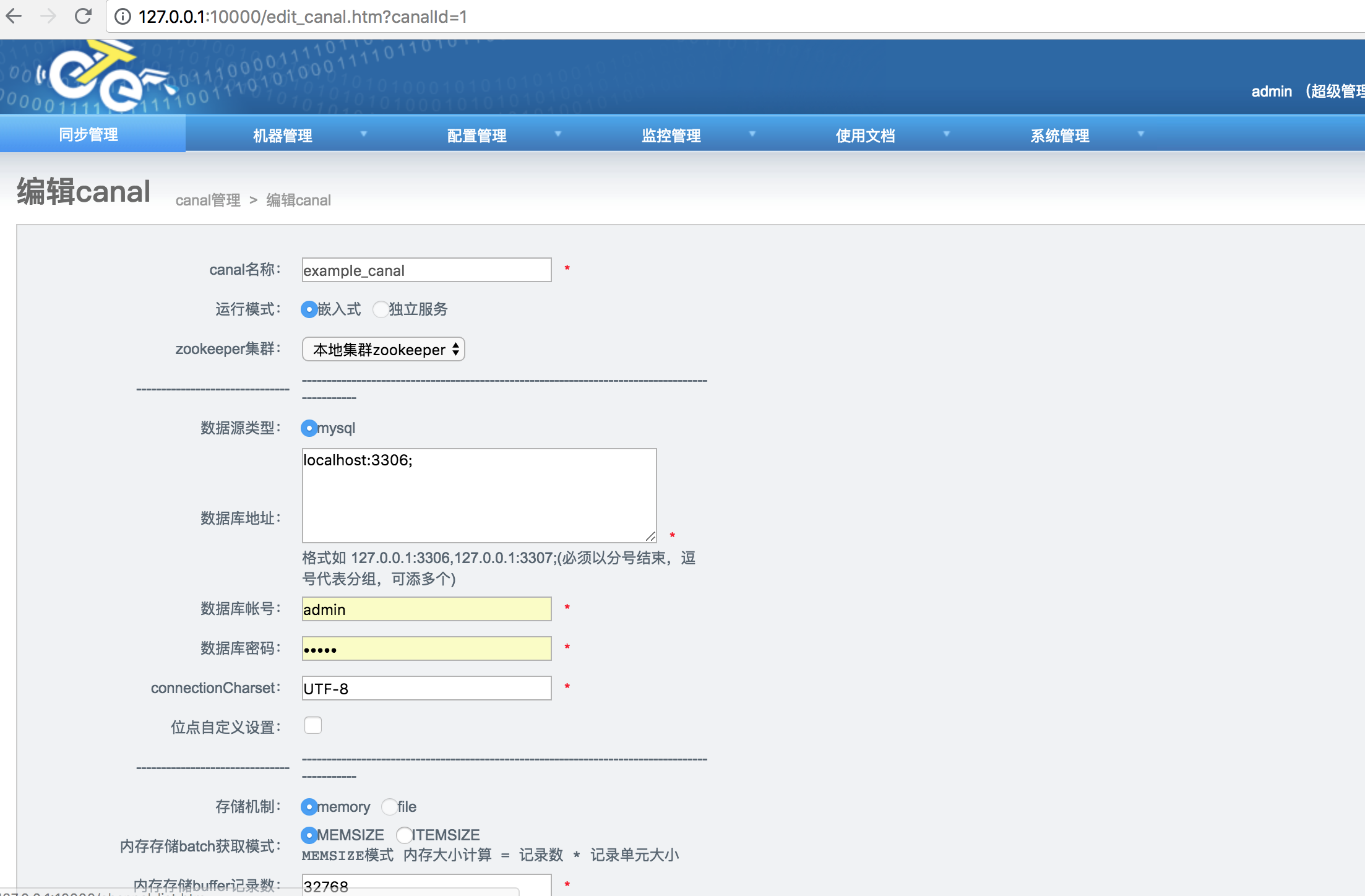This screenshot has width=1365, height=896.
Task: Open the zookeeper集群 select box
Action: pyautogui.click(x=383, y=350)
